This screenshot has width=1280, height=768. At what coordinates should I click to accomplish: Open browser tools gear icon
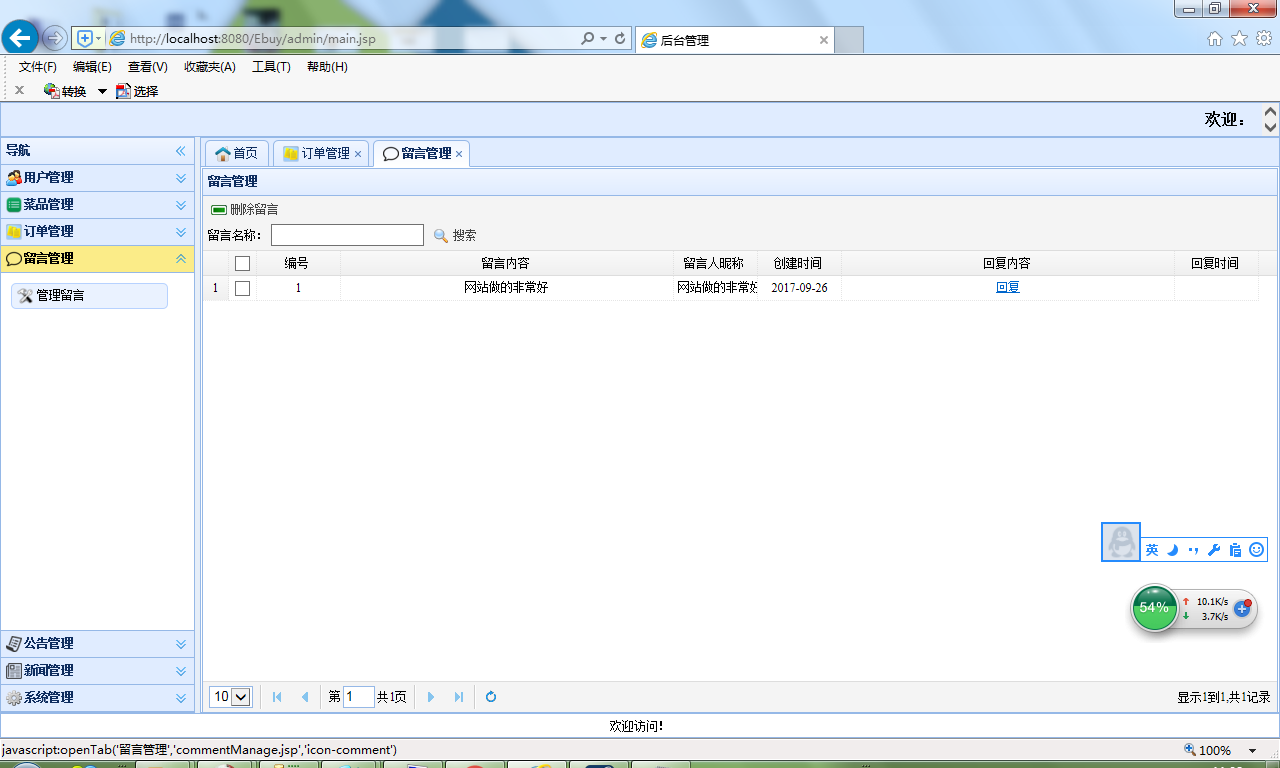tap(1264, 39)
